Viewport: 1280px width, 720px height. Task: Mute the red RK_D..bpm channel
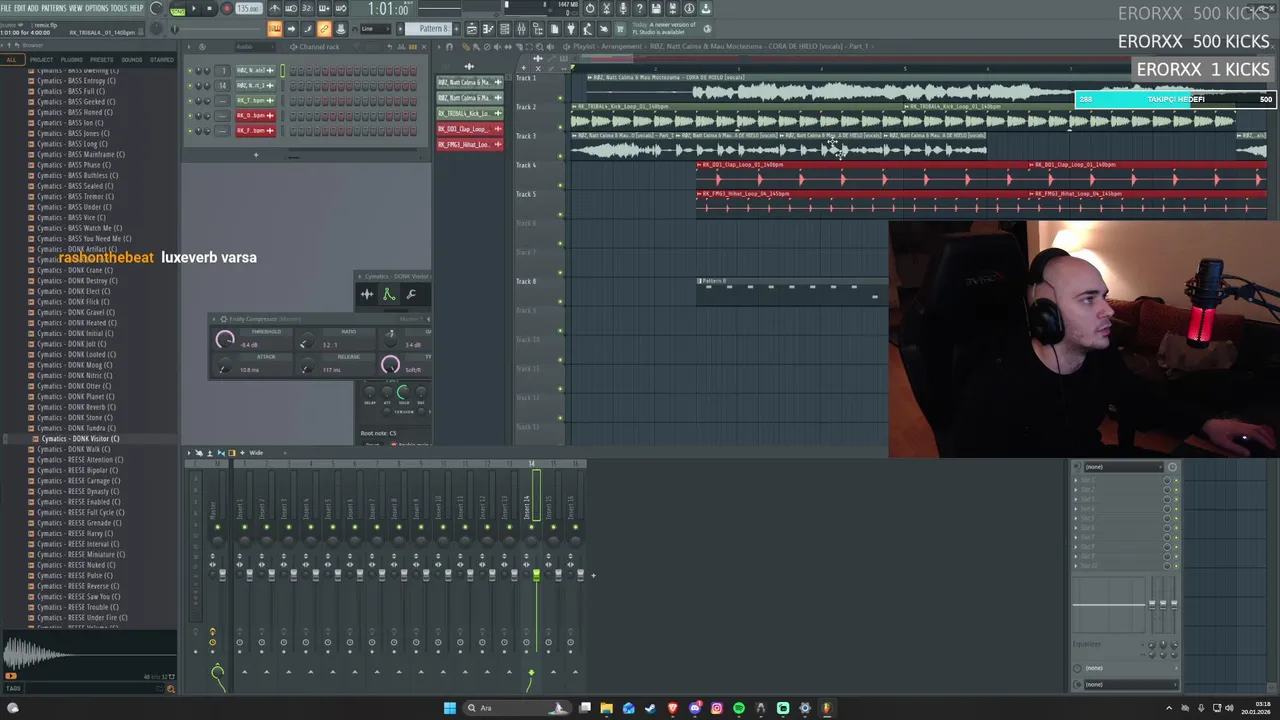190,116
